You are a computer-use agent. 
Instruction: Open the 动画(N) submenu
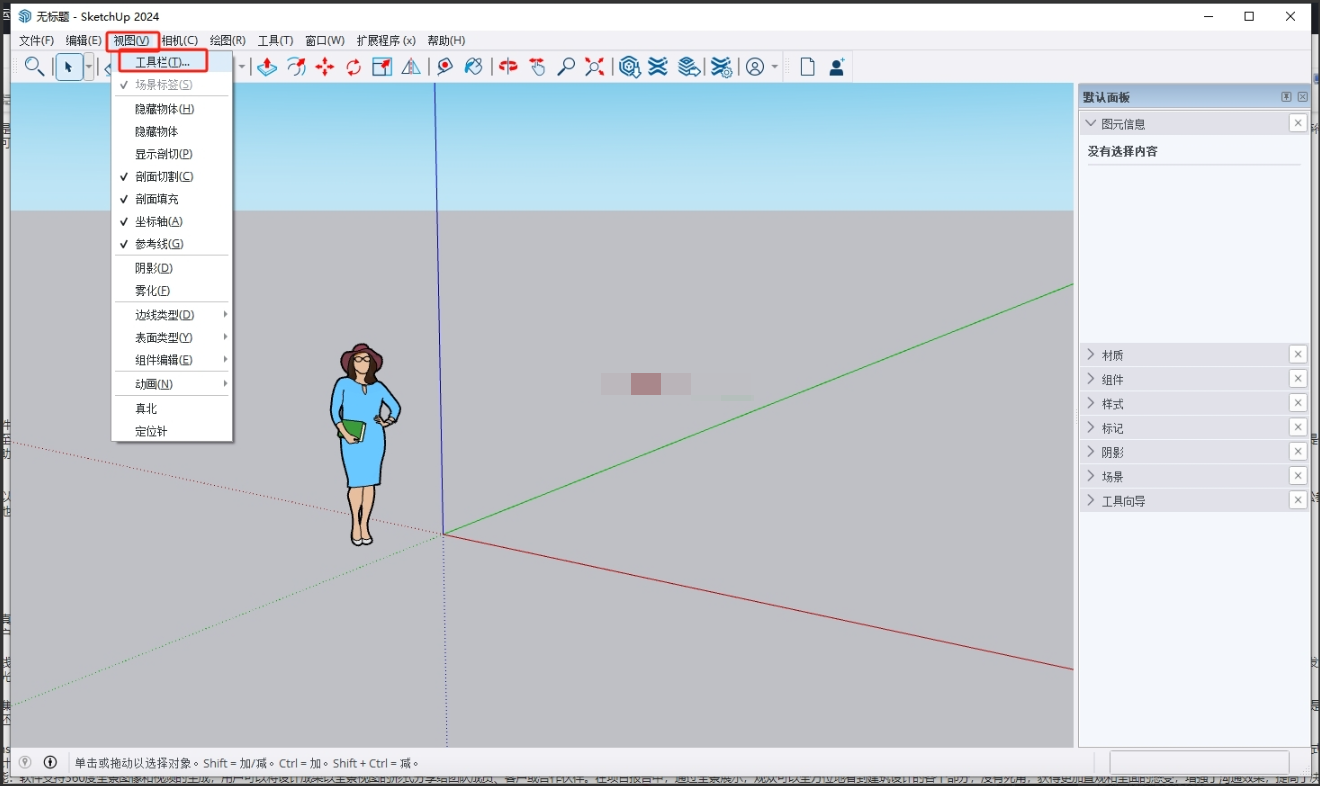click(x=172, y=384)
